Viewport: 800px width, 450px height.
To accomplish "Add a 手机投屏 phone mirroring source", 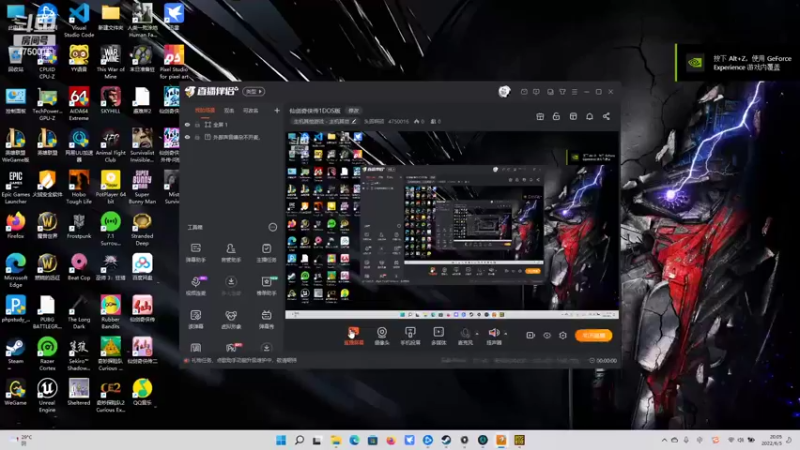I will click(x=410, y=336).
